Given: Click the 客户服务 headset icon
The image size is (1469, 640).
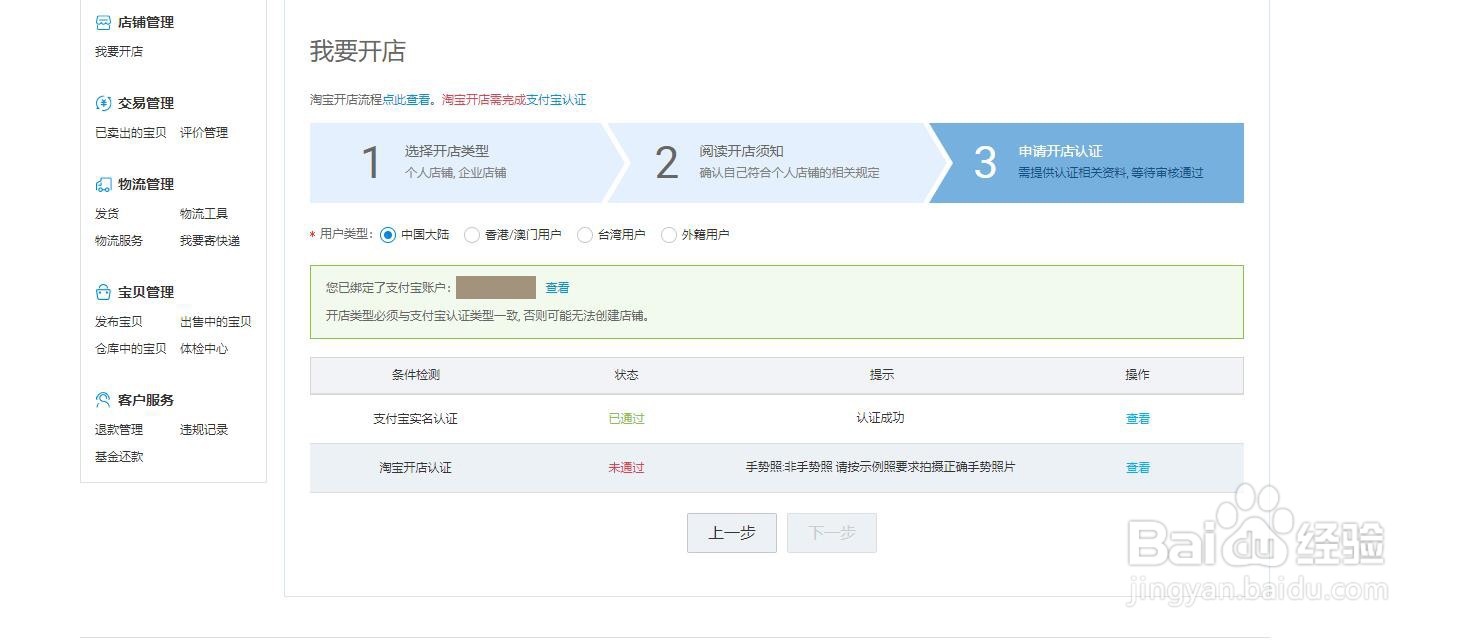Looking at the screenshot, I should (103, 400).
